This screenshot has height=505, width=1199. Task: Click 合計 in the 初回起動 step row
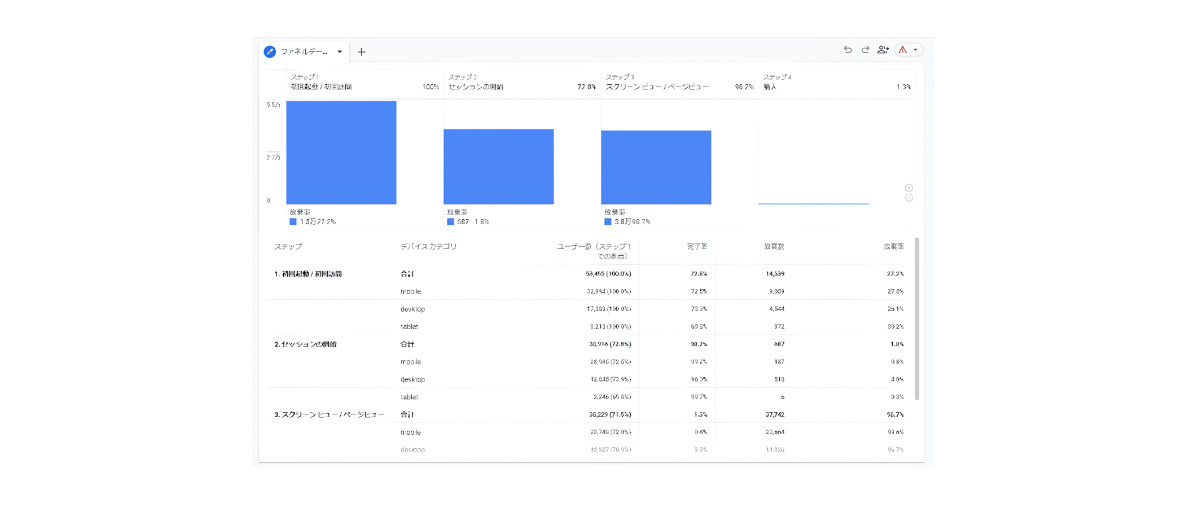point(407,274)
